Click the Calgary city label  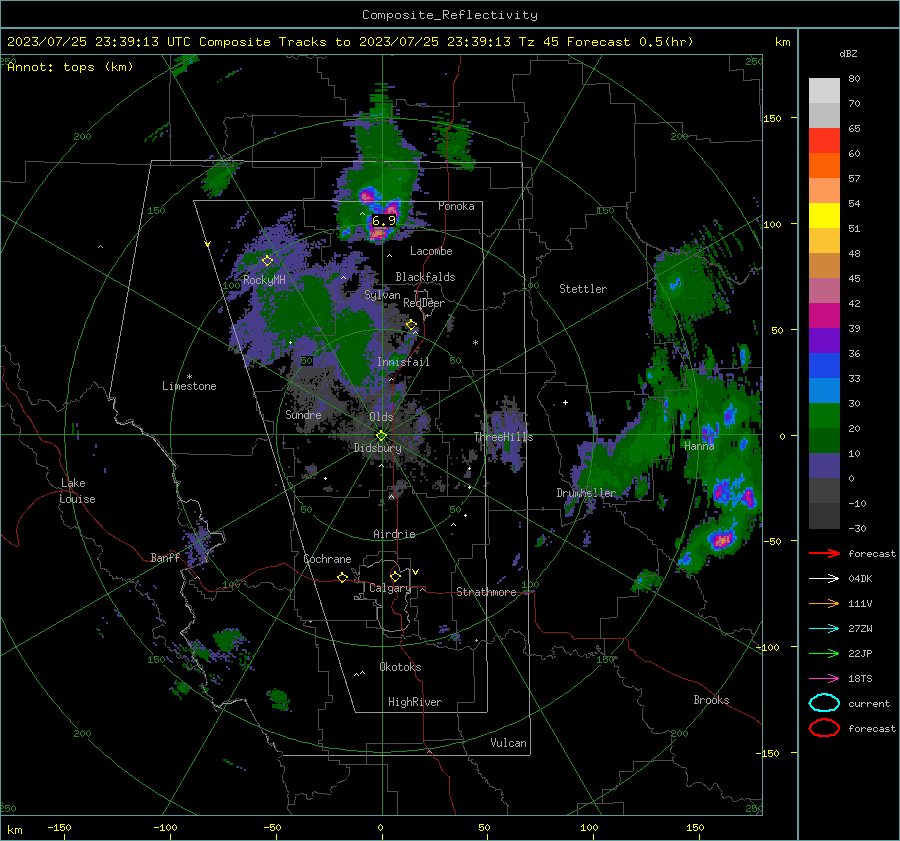(x=390, y=588)
